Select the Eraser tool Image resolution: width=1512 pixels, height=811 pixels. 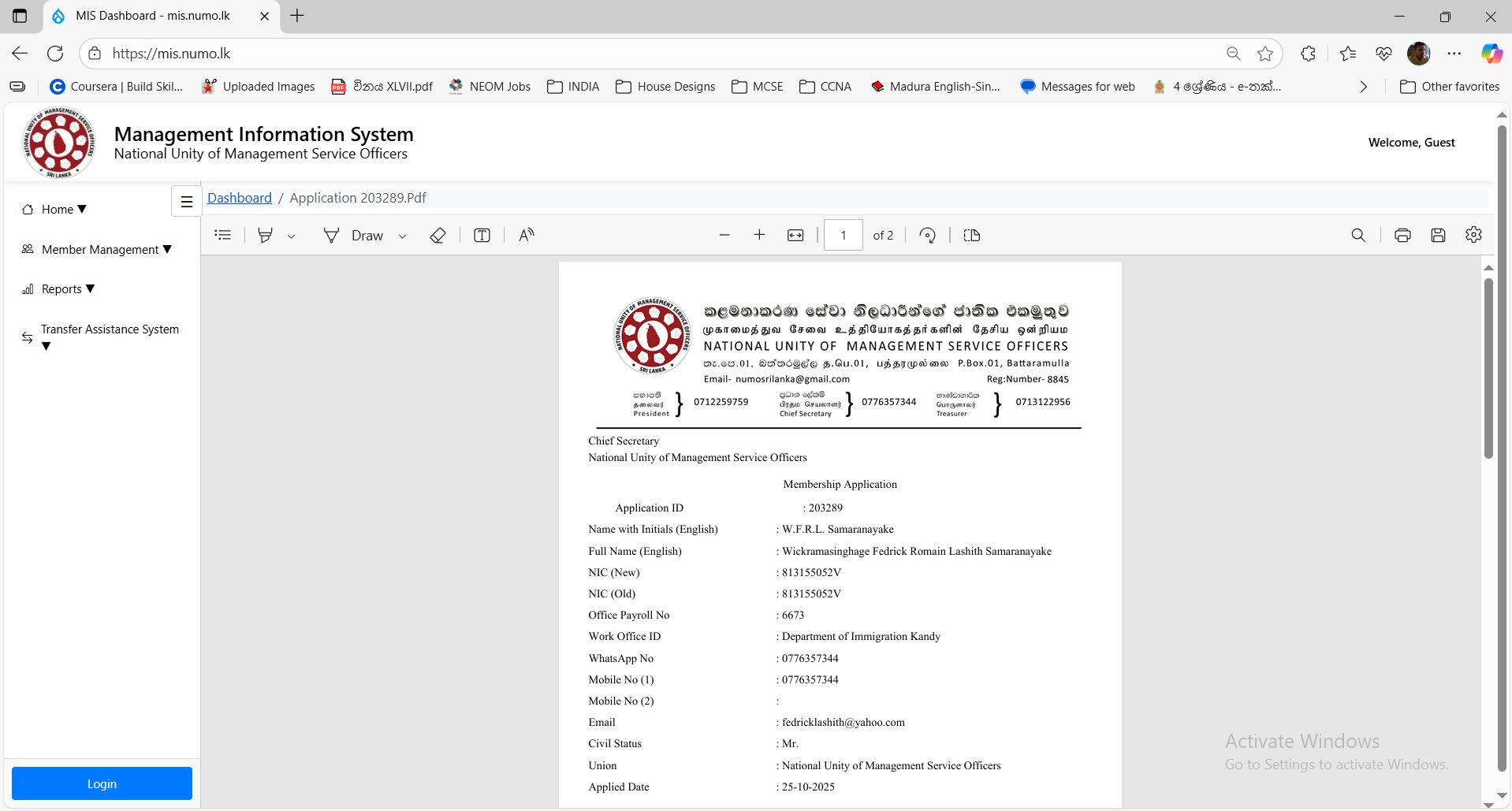coord(438,235)
